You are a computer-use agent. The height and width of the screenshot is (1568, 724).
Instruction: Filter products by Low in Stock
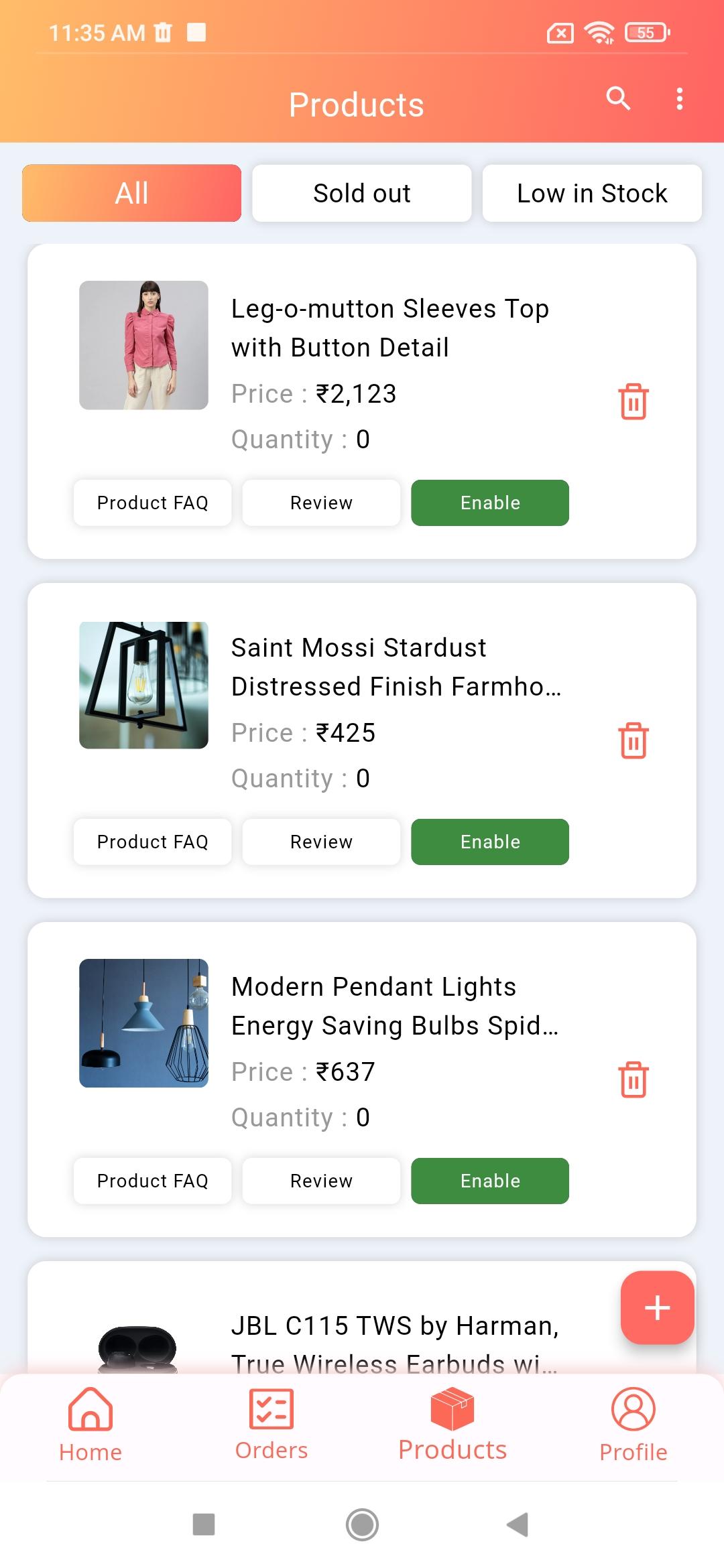[592, 193]
